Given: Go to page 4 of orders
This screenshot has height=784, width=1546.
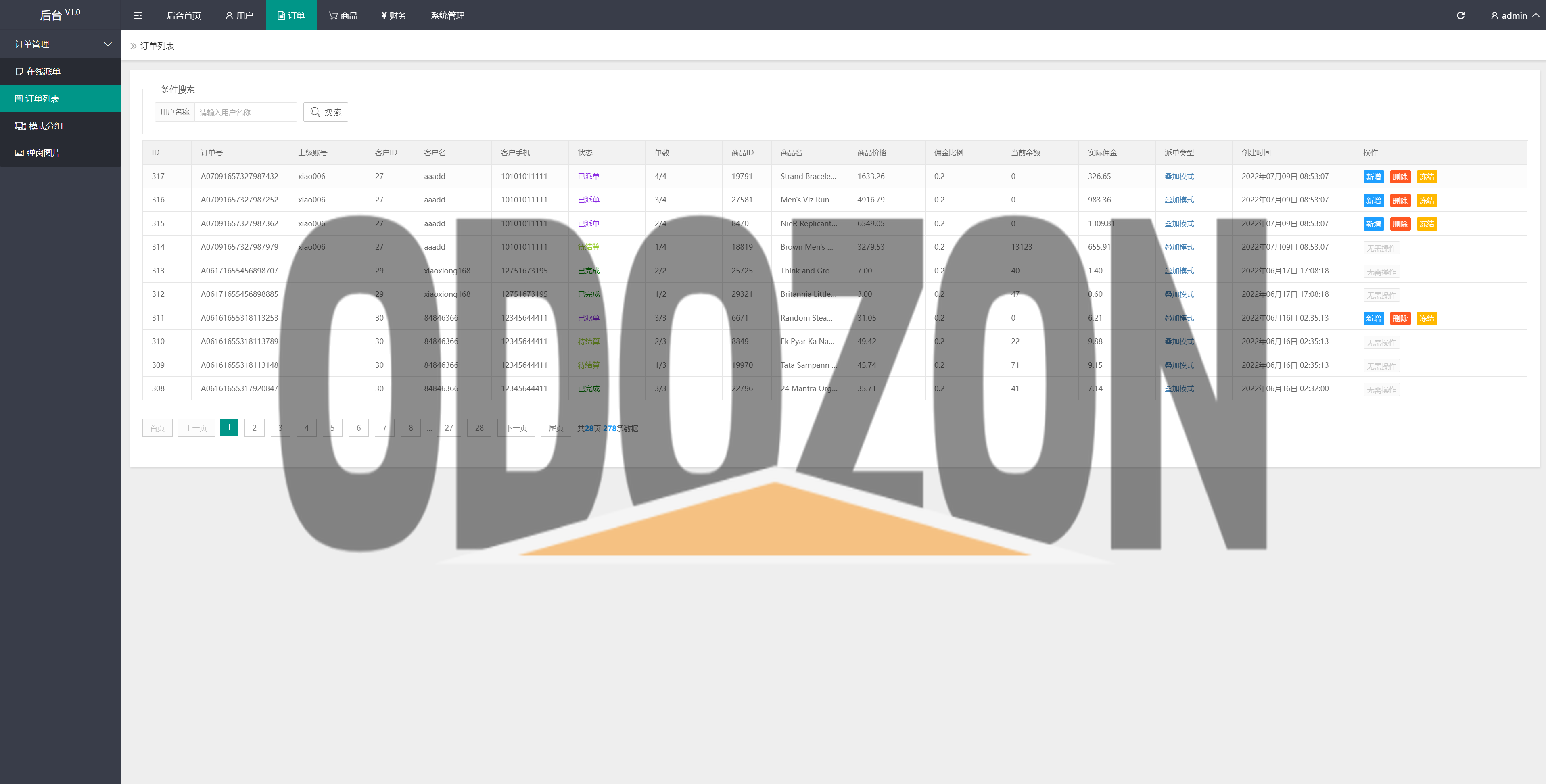Looking at the screenshot, I should (x=307, y=427).
